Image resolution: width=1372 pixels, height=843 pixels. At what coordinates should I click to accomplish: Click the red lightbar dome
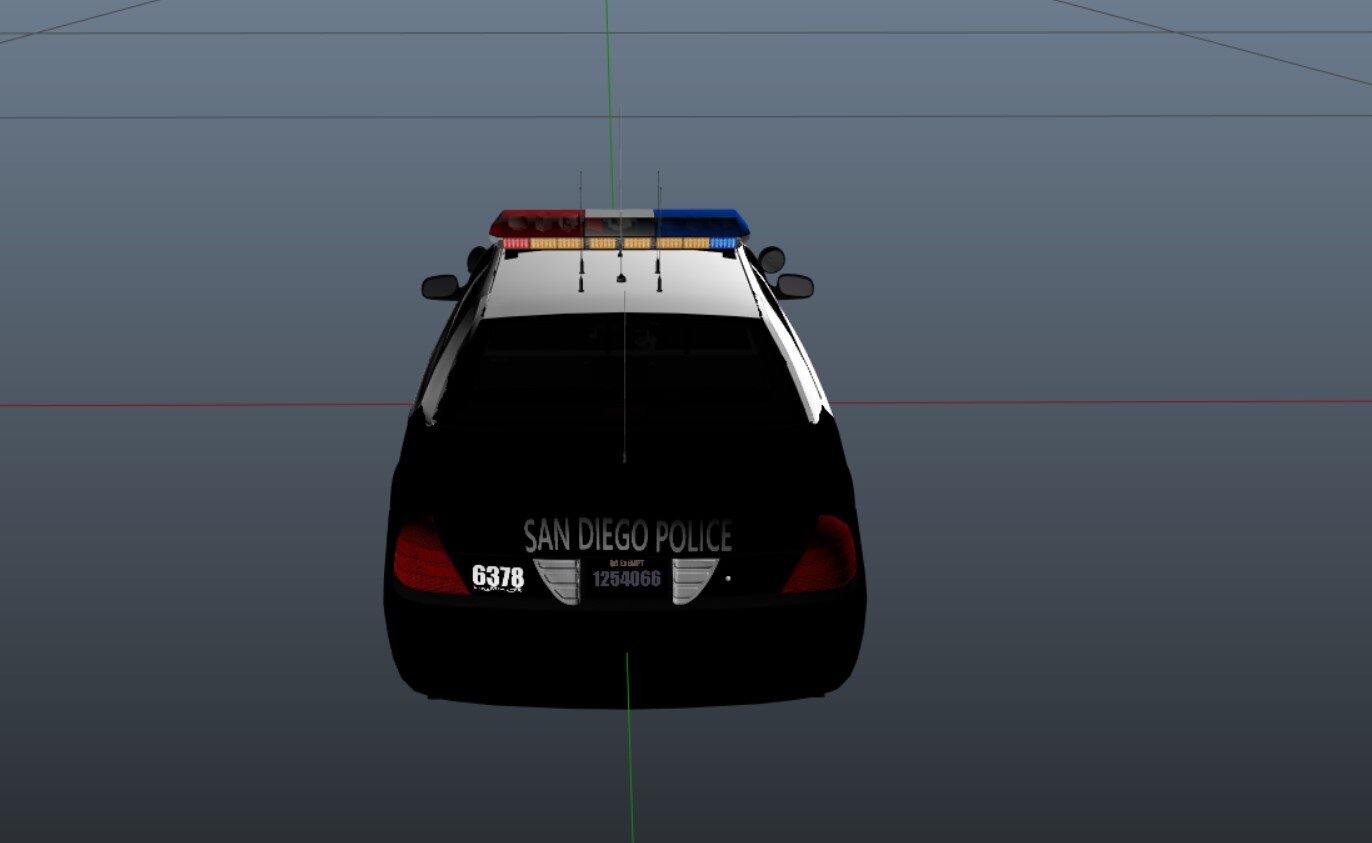[537, 222]
